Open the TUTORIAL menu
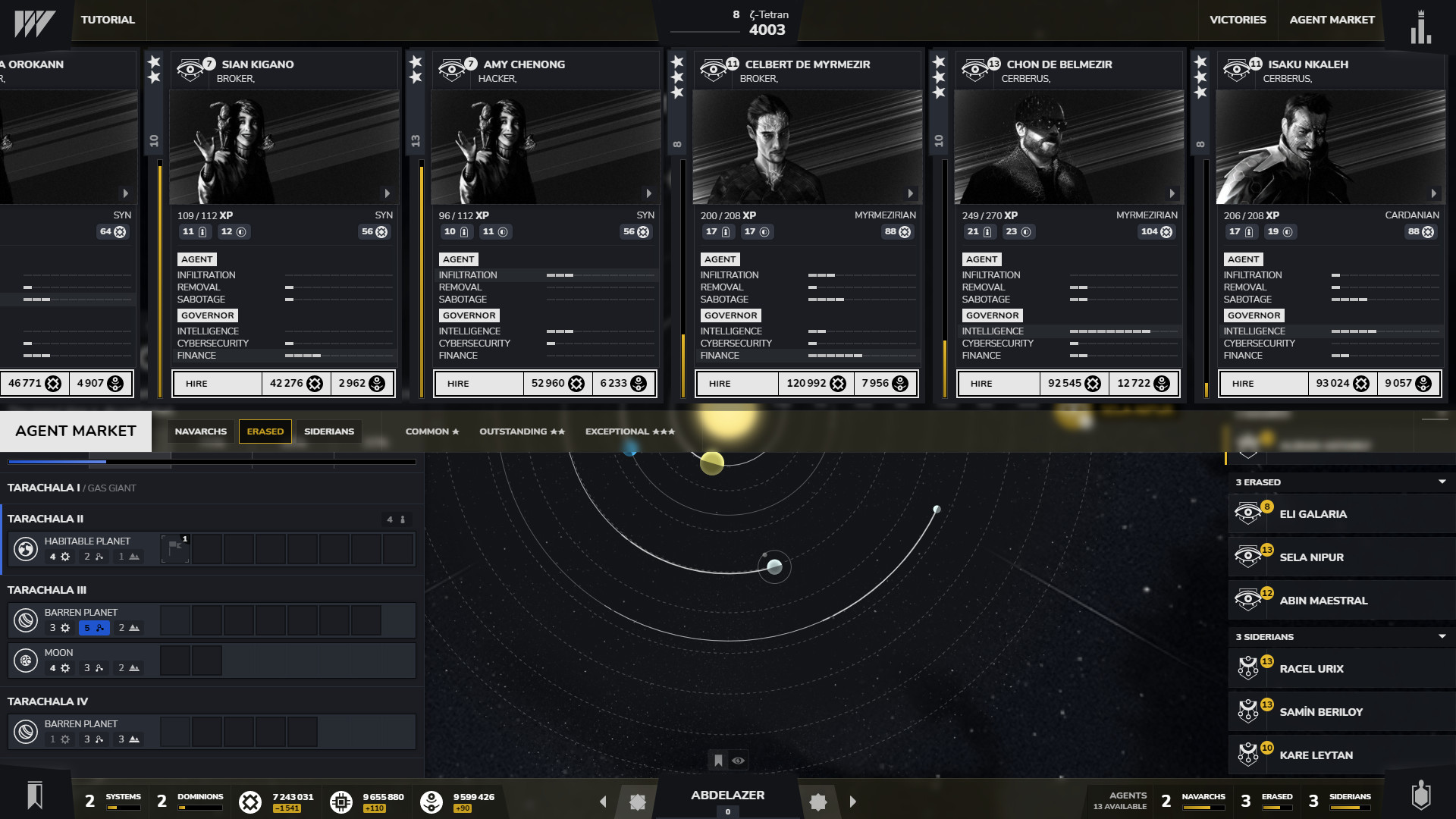Screen dimensions: 1456x819 click(x=108, y=20)
